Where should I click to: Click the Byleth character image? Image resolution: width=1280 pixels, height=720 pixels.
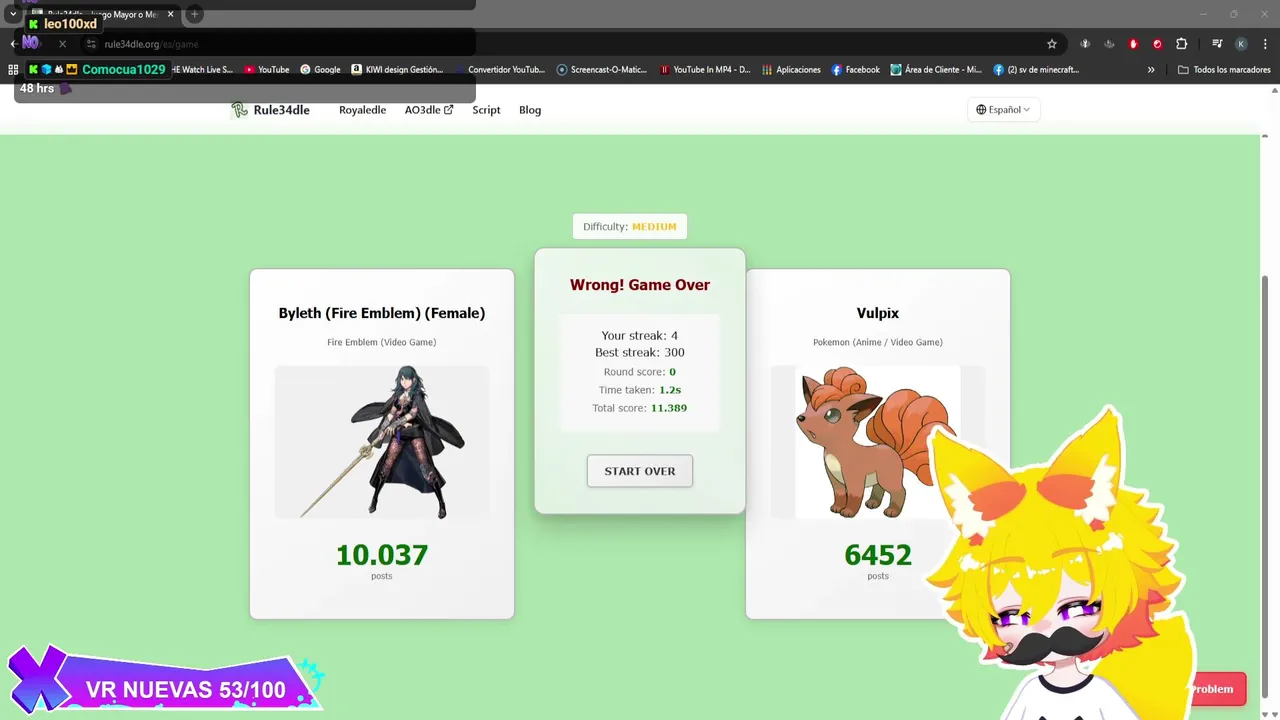pos(382,442)
